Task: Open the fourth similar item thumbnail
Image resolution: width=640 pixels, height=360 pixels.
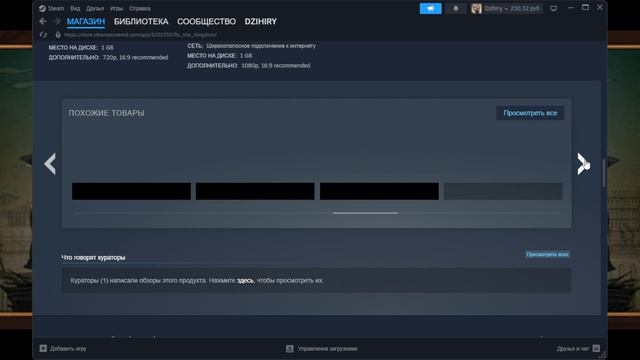Action: (503, 191)
